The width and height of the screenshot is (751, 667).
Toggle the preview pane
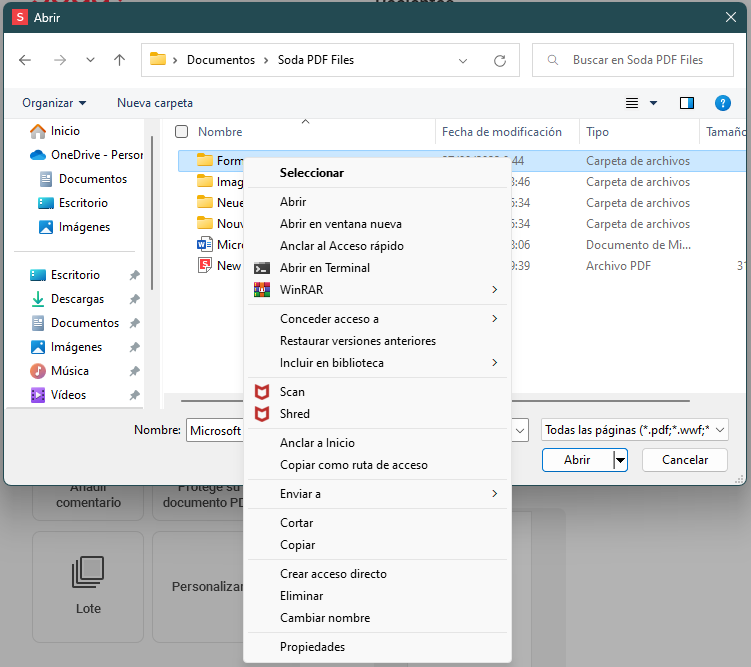[687, 103]
